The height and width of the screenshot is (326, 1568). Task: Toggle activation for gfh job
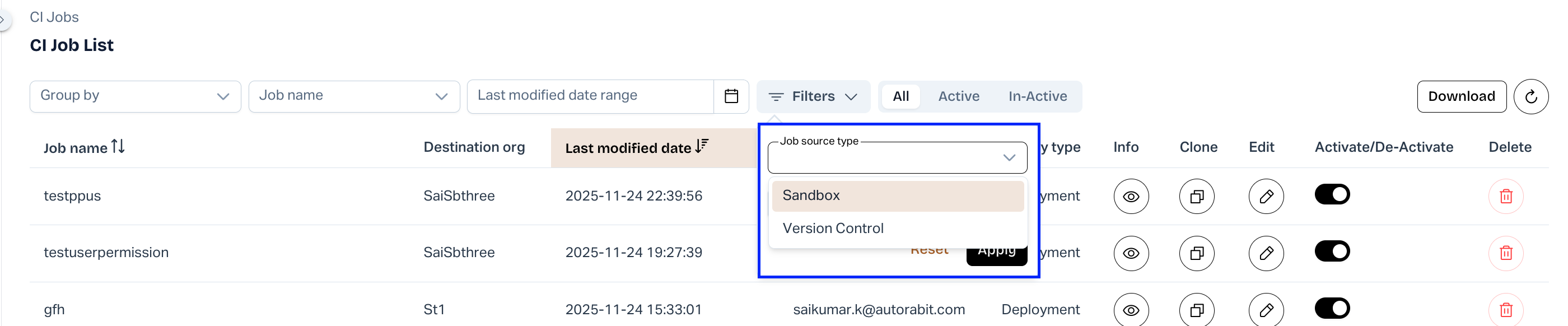click(x=1332, y=308)
